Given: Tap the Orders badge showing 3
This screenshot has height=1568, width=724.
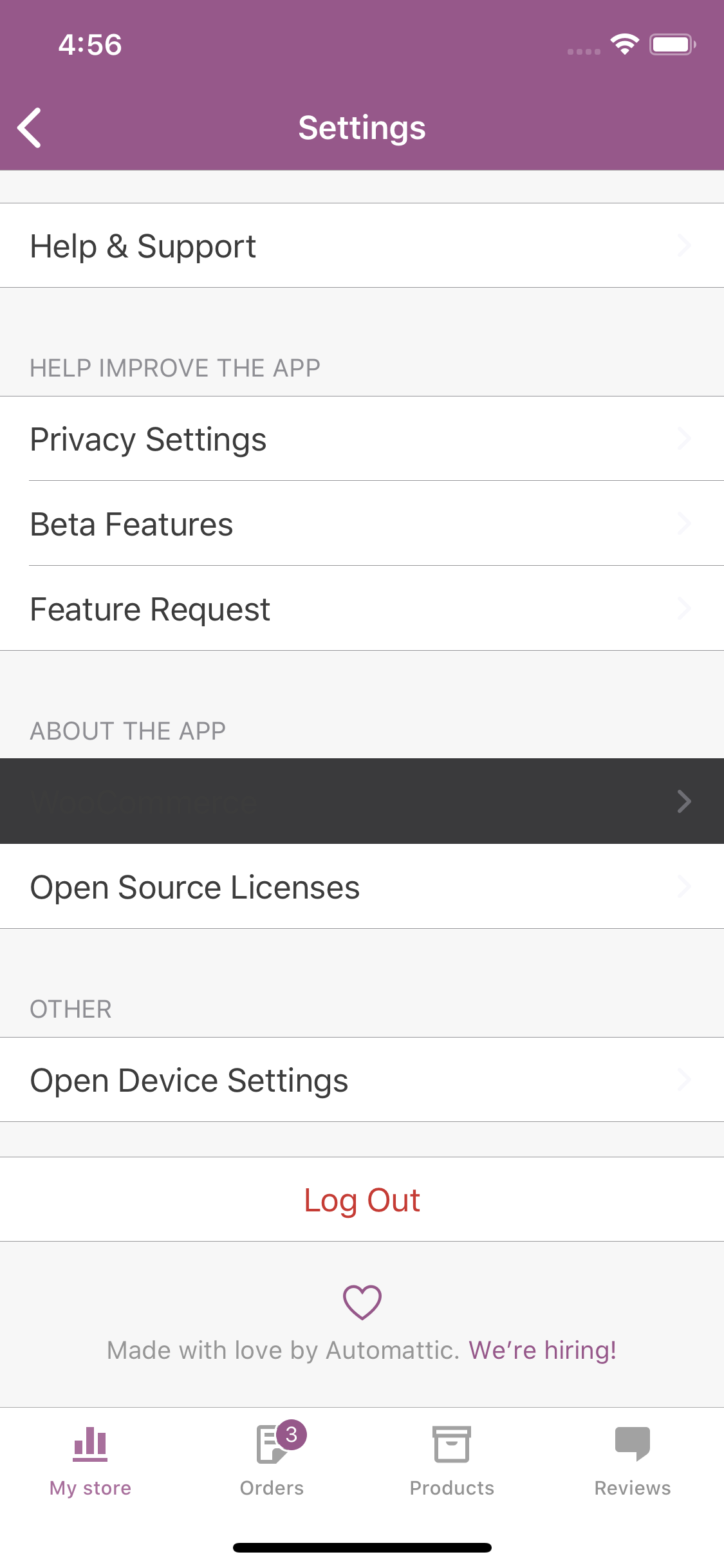Looking at the screenshot, I should pos(292,1434).
